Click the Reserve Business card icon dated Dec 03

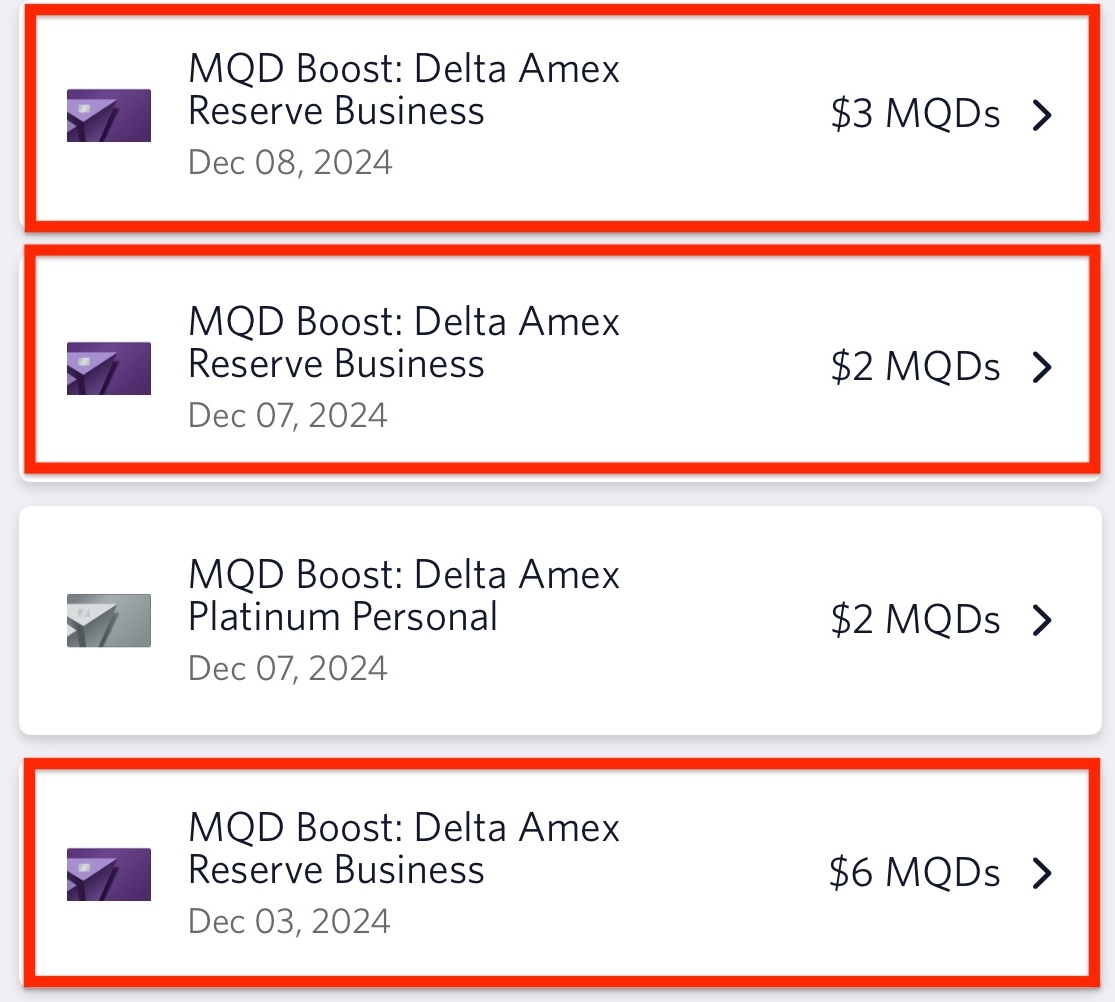point(108,872)
